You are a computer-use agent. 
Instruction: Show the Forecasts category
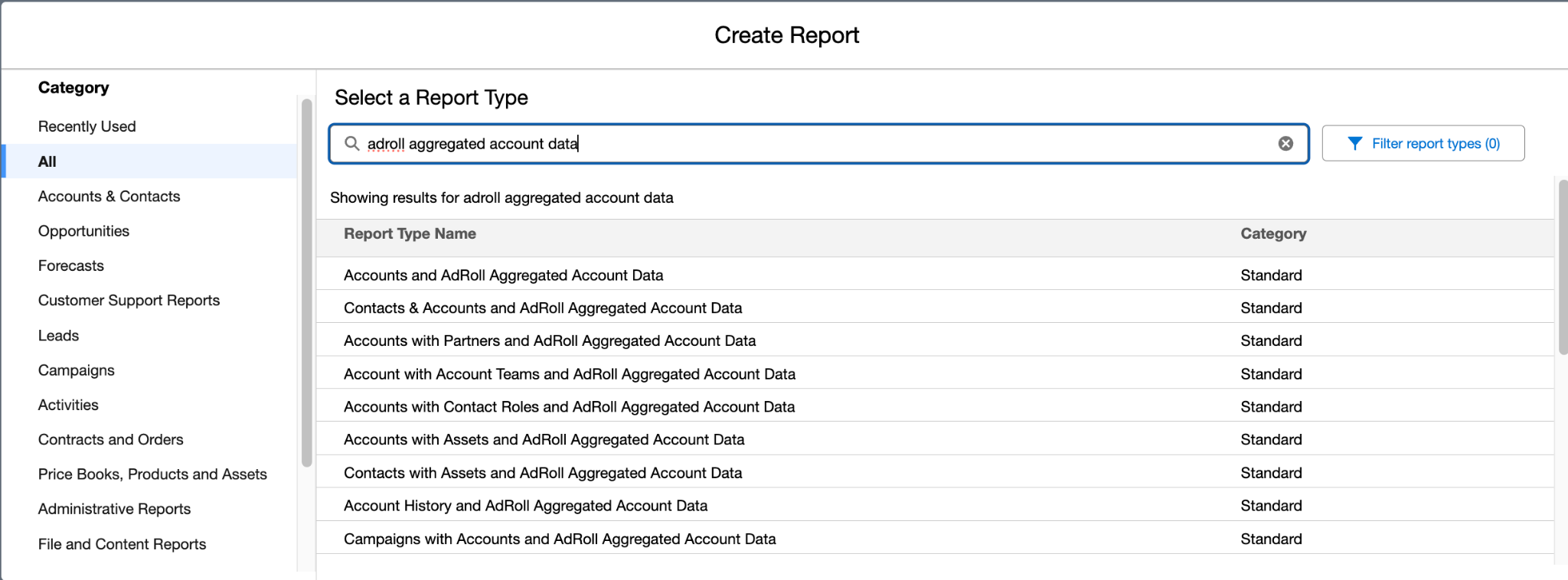point(71,266)
